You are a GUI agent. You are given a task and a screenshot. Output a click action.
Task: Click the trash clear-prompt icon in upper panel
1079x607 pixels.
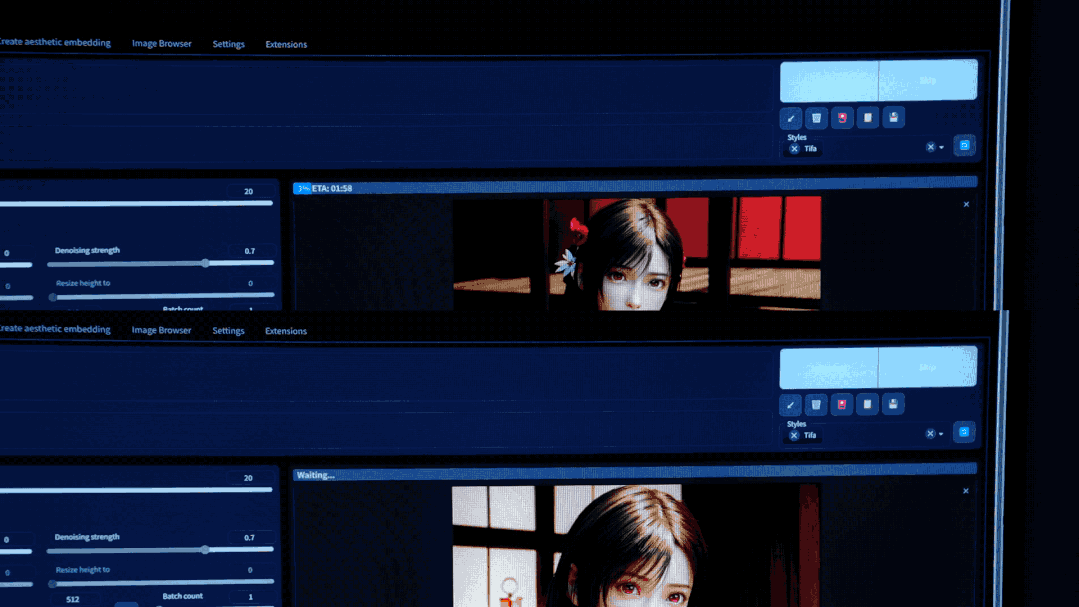coord(816,118)
